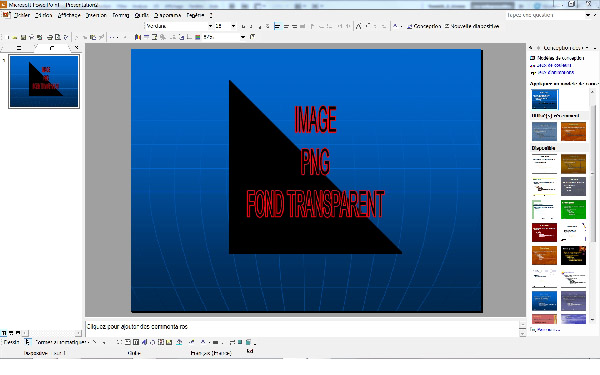Open the Jeux d'animations link

click(x=556, y=72)
